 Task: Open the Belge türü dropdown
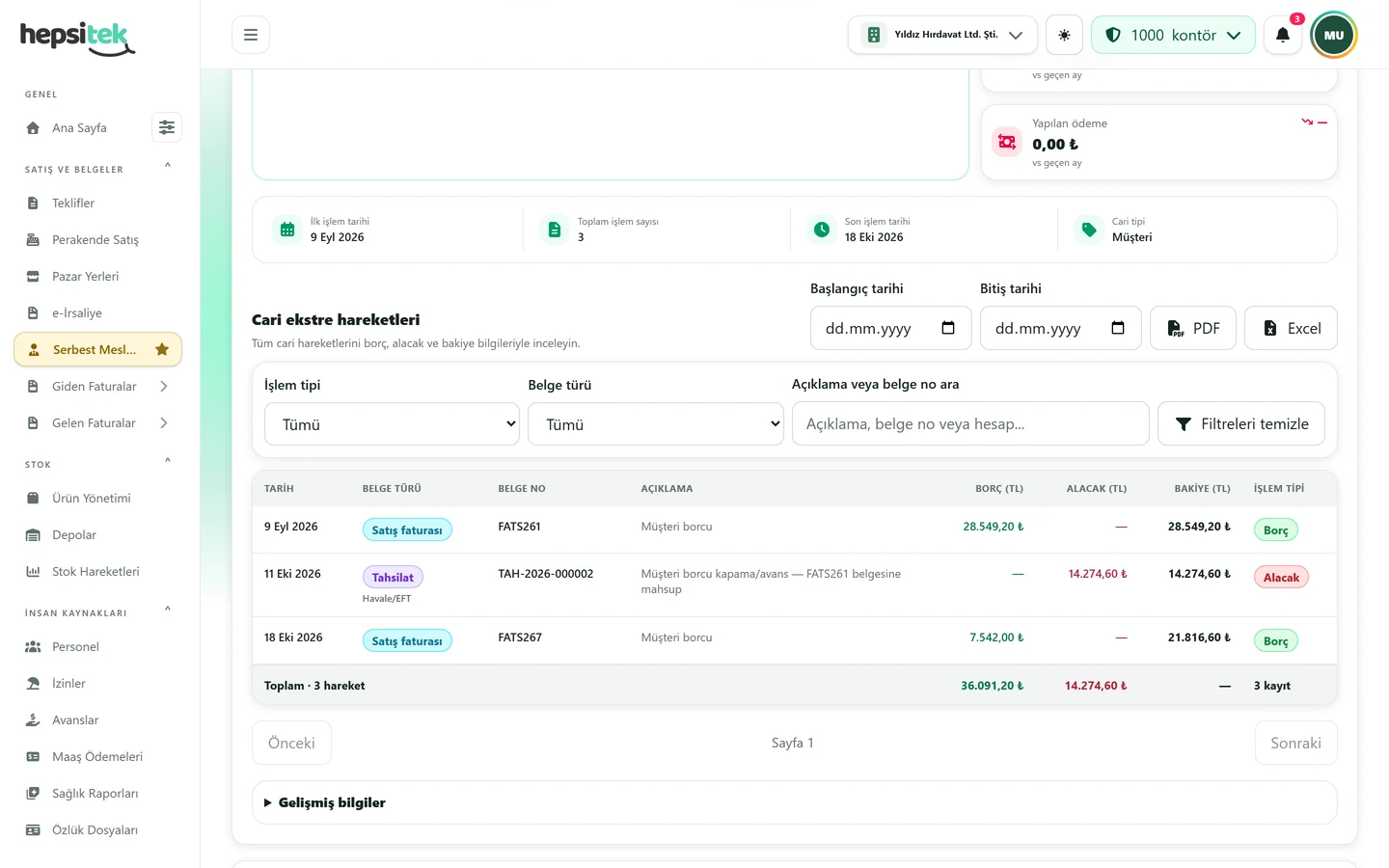(655, 423)
